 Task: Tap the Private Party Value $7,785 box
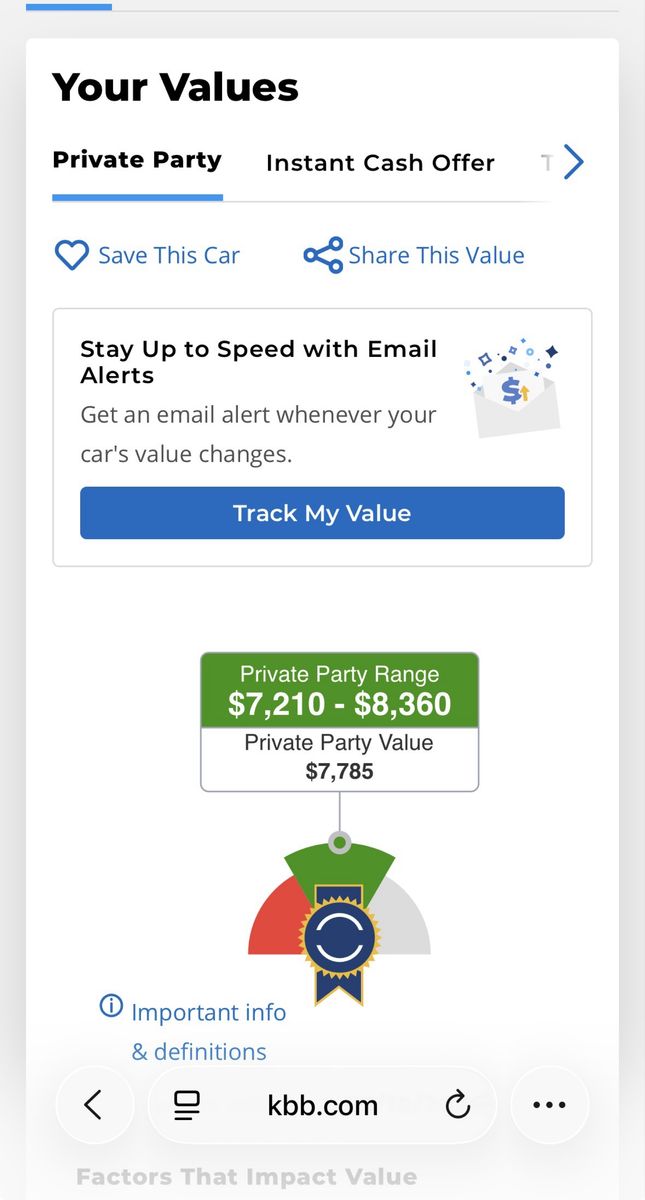(339, 758)
